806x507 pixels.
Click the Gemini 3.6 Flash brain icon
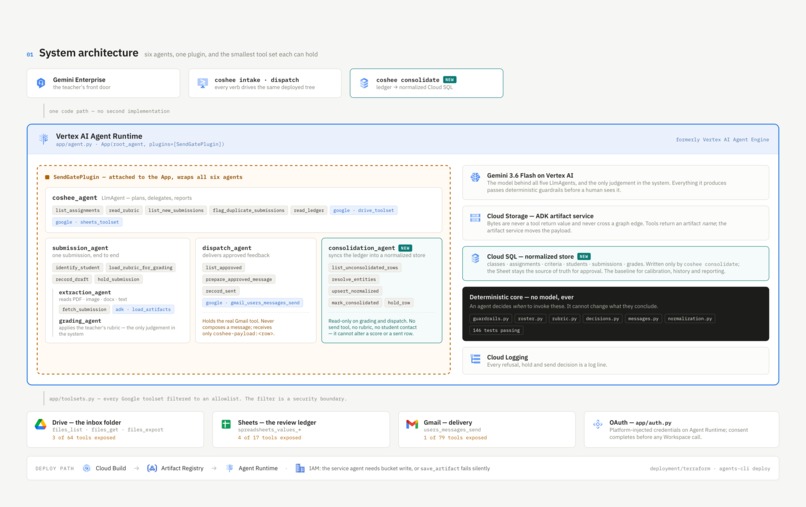(x=475, y=177)
